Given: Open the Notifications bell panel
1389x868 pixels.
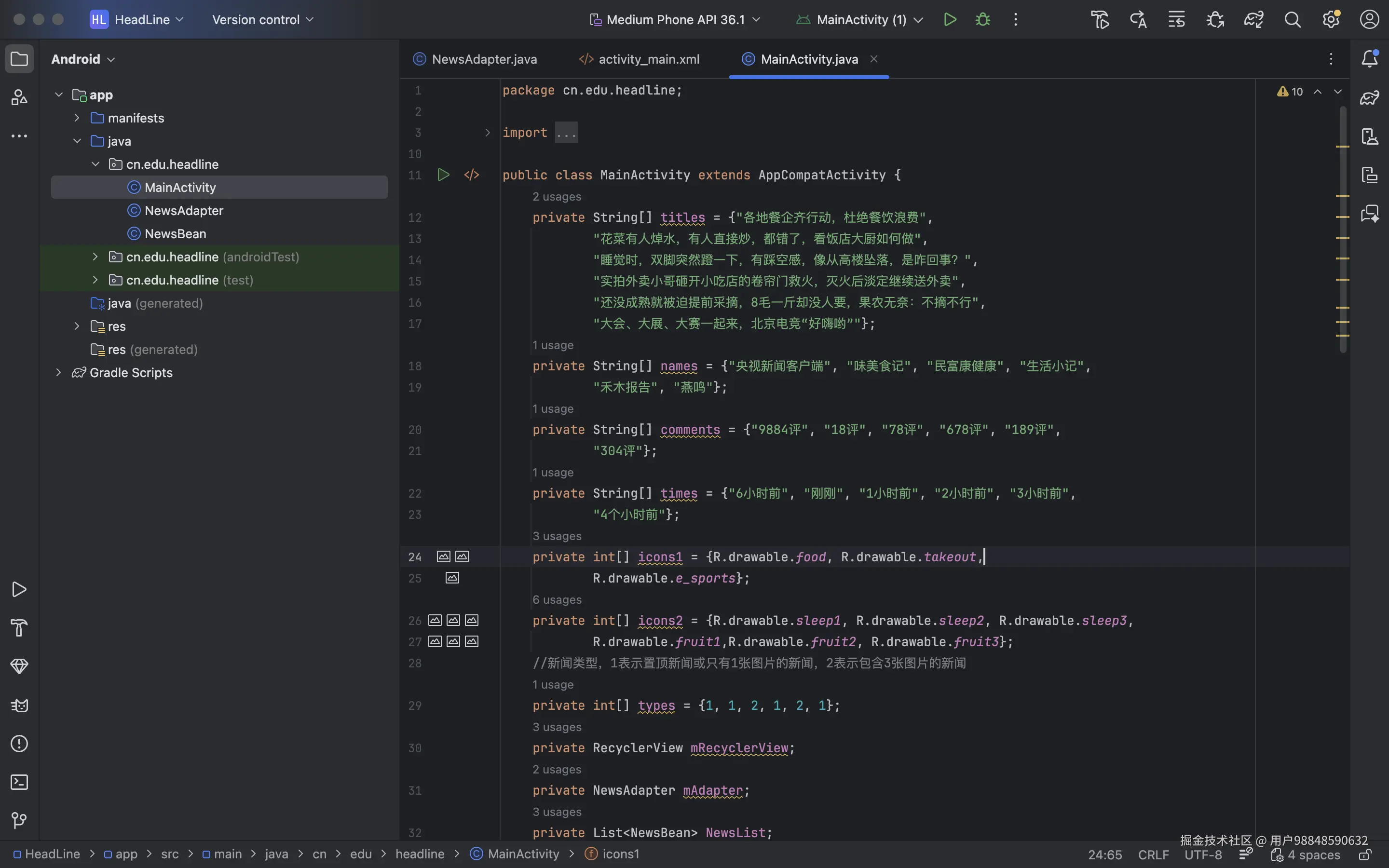Looking at the screenshot, I should (x=1370, y=58).
